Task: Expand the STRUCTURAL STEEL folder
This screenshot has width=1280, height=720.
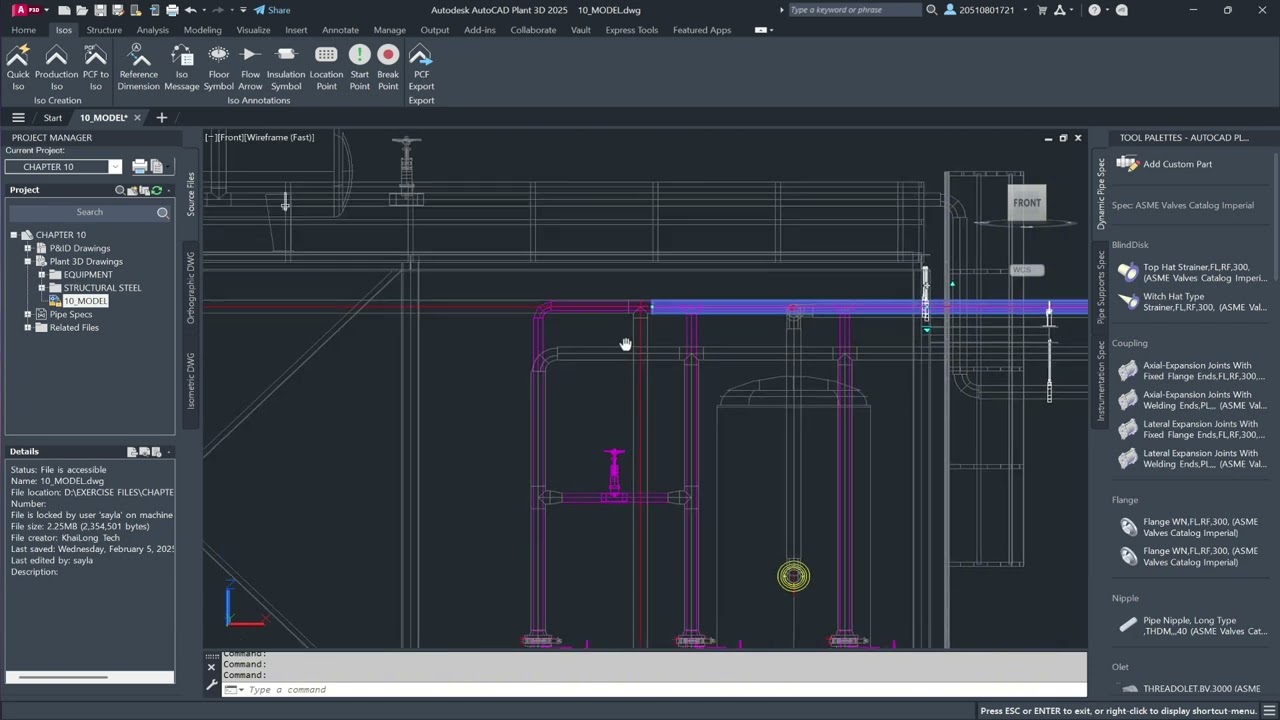Action: tap(42, 287)
